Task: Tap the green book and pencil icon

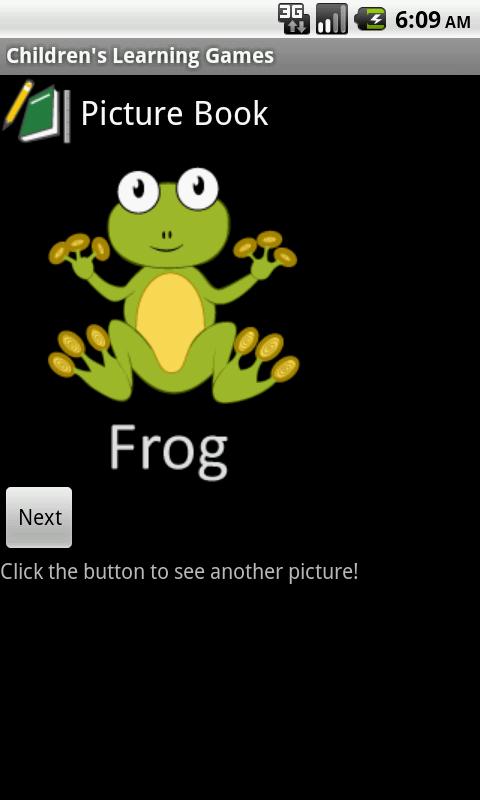Action: click(37, 111)
